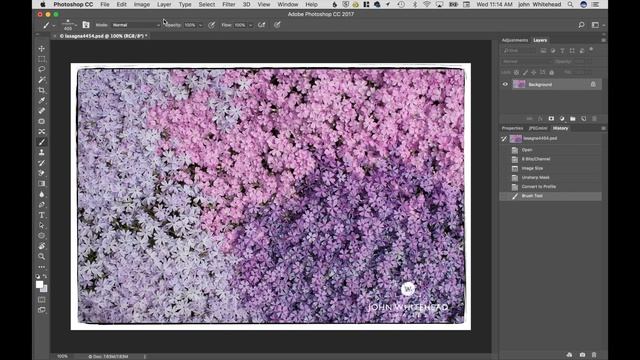Screen dimensions: 640x360
Task: Select the Brush Tool history state
Action: click(551, 196)
